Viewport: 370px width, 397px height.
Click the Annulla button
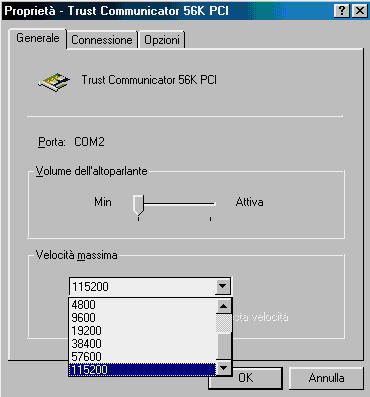click(x=326, y=378)
